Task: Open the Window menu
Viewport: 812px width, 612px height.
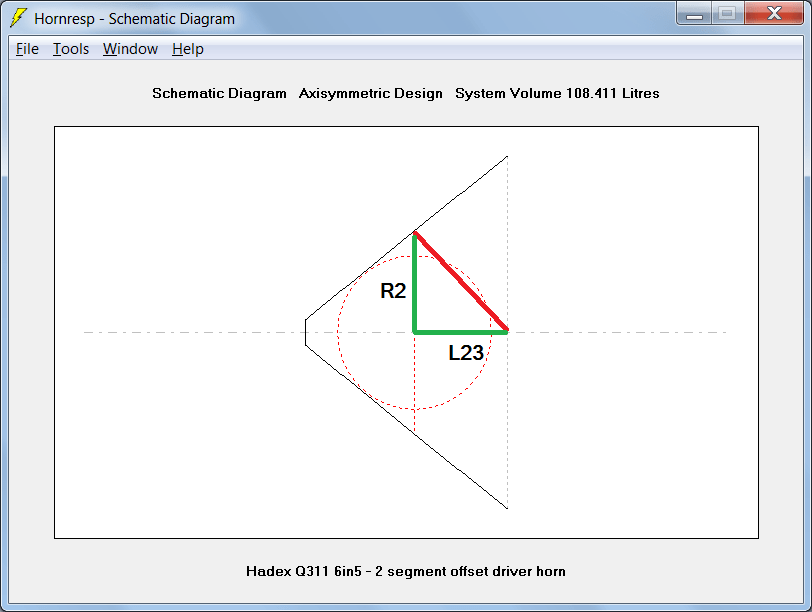Action: pos(130,49)
